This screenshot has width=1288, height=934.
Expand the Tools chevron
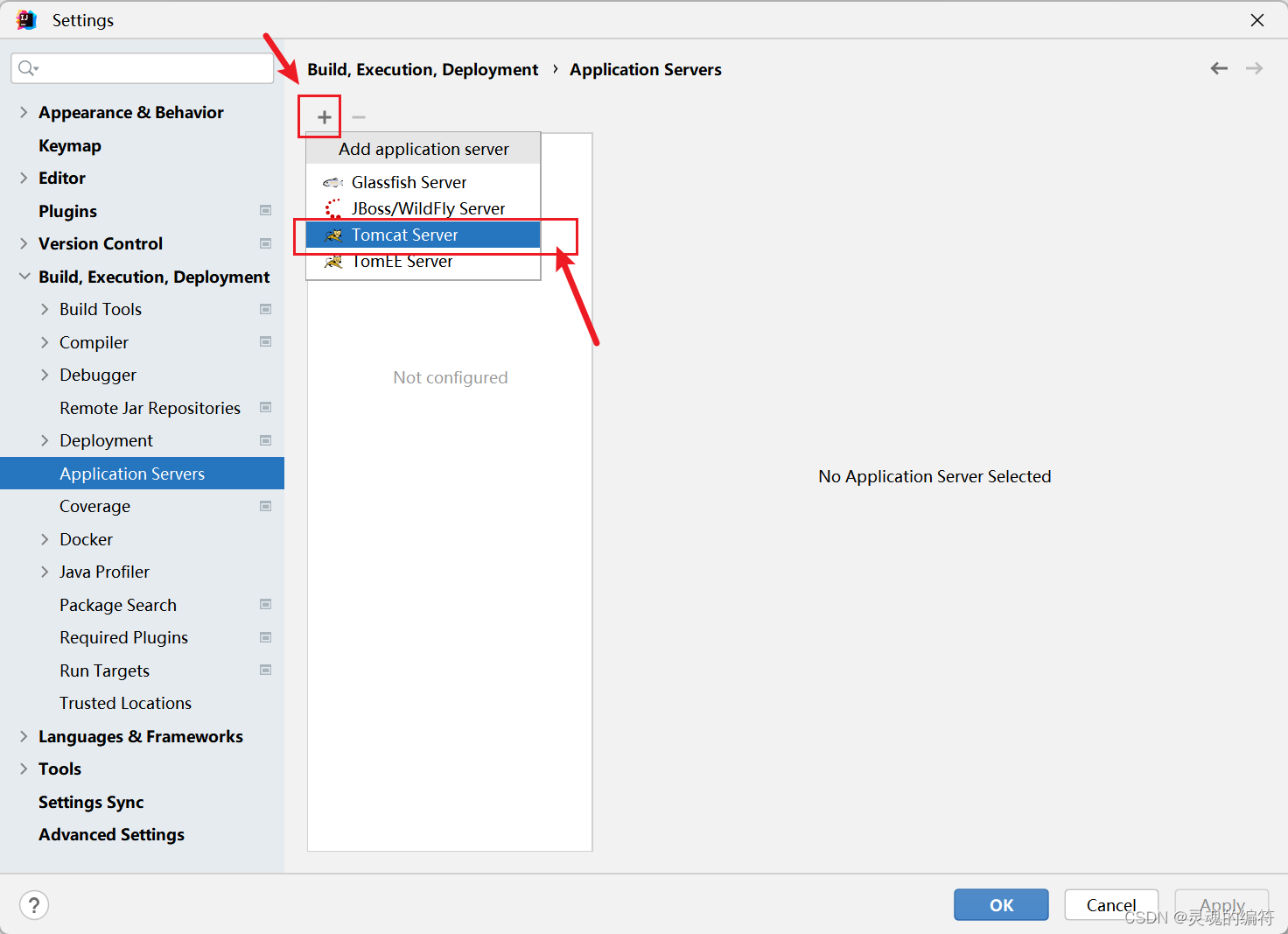coord(24,769)
